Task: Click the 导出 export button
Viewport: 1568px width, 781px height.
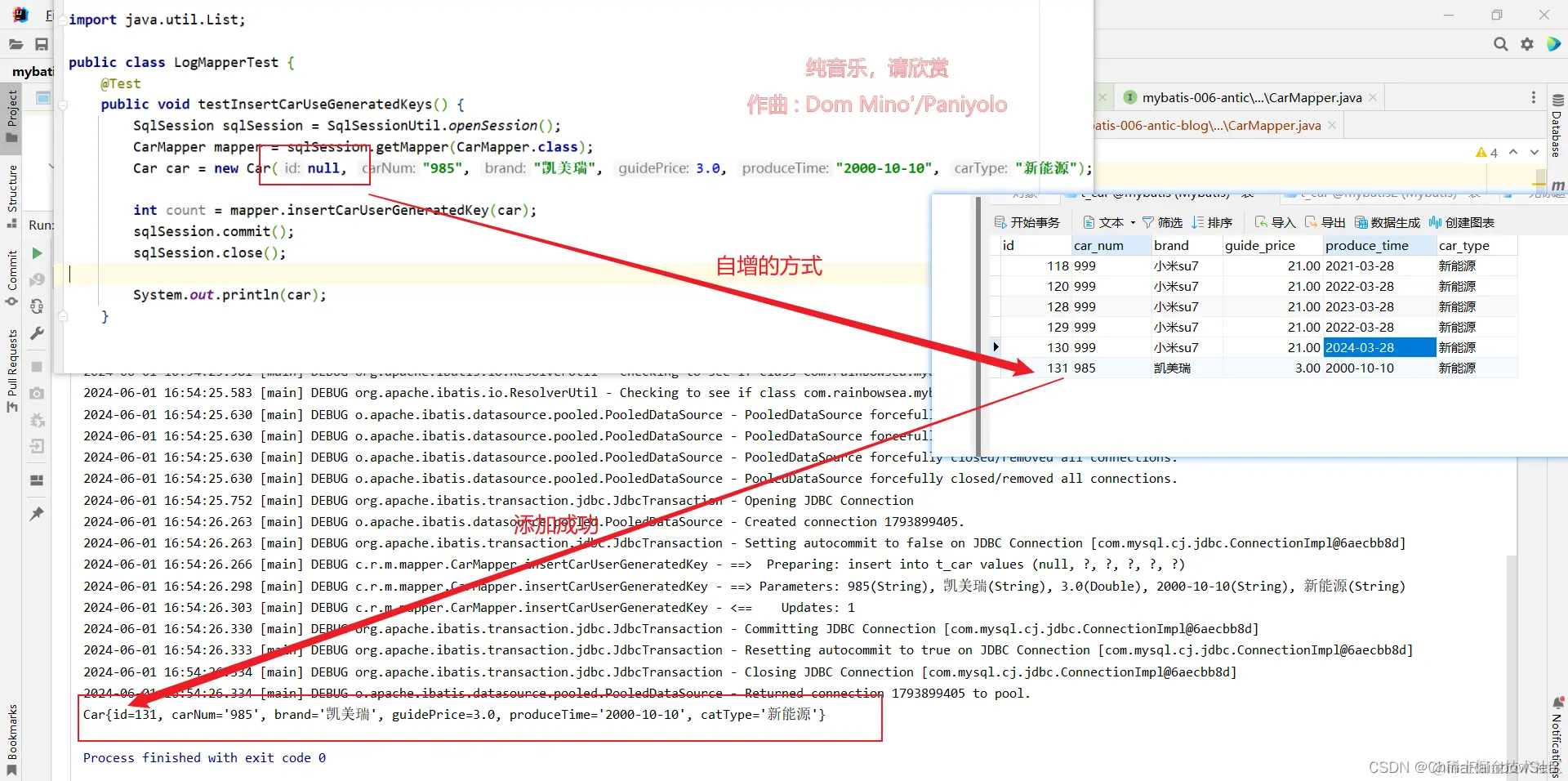Action: click(x=1325, y=222)
